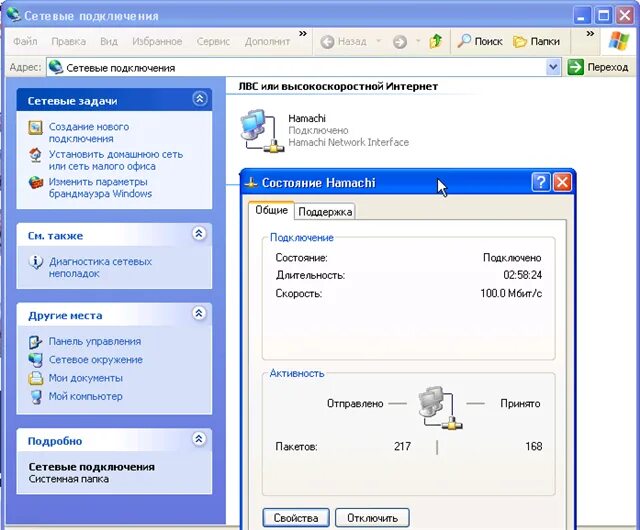Click the speed value 100.0 Мбит/с
Screen dimensions: 640x530
511,293
